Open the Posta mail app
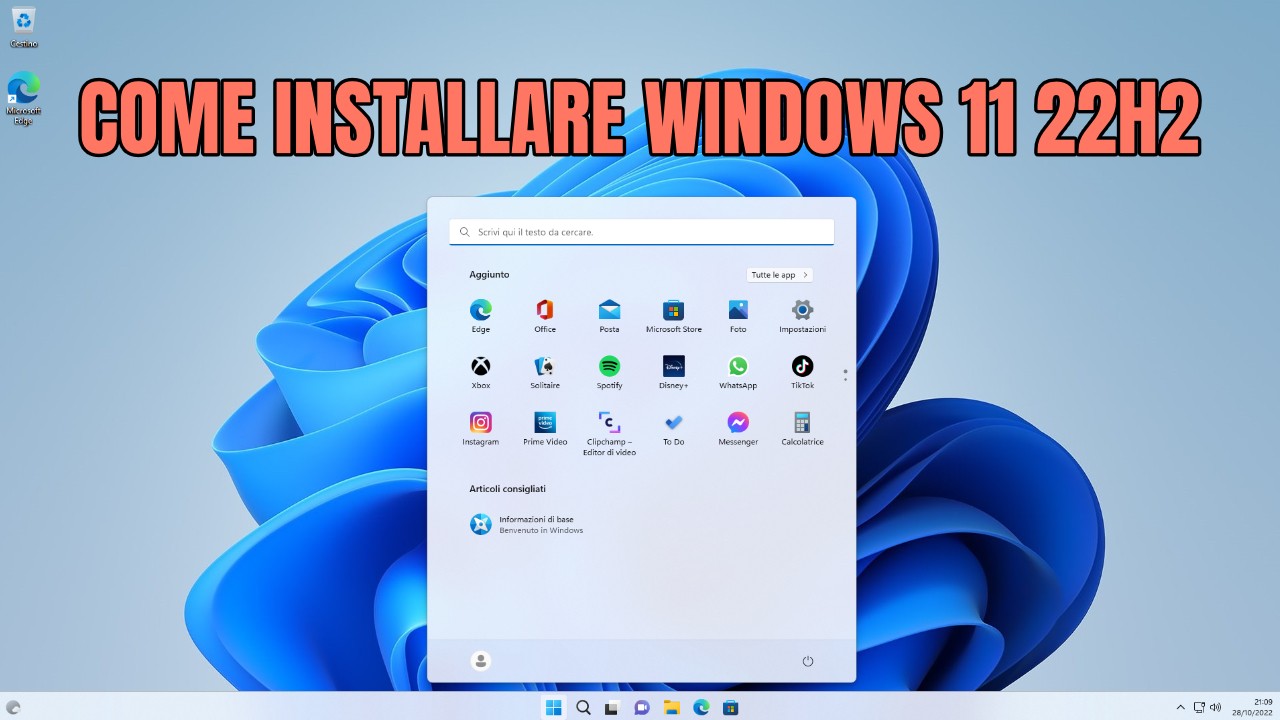1280x720 pixels. (x=609, y=315)
